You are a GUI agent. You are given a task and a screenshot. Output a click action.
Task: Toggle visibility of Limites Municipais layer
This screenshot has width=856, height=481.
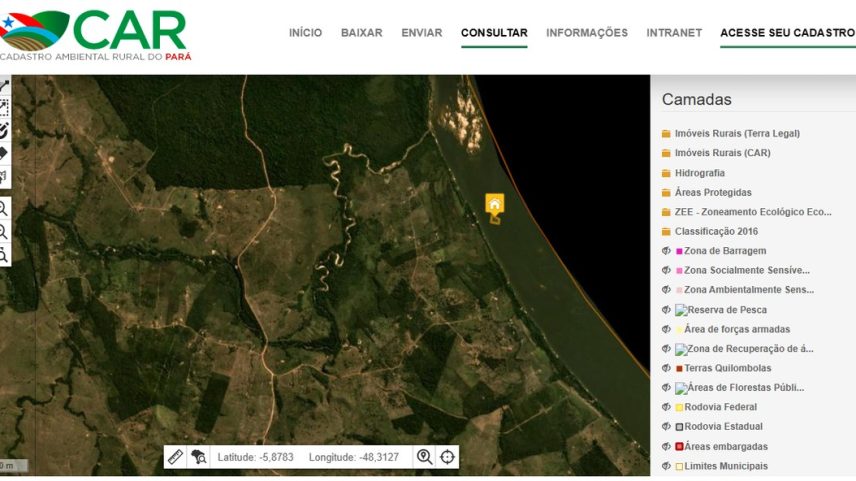click(666, 466)
